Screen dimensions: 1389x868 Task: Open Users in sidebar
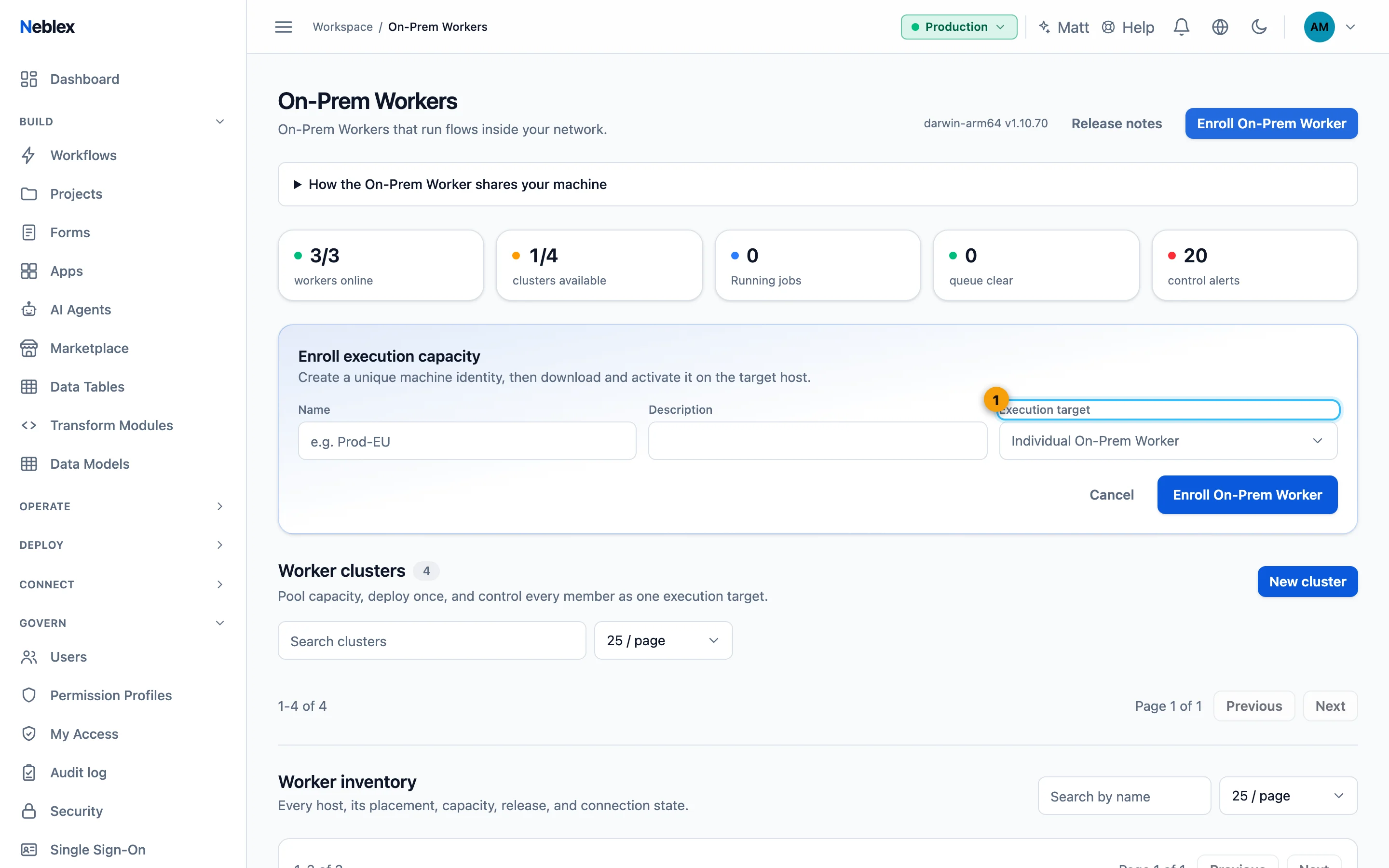coord(123,657)
